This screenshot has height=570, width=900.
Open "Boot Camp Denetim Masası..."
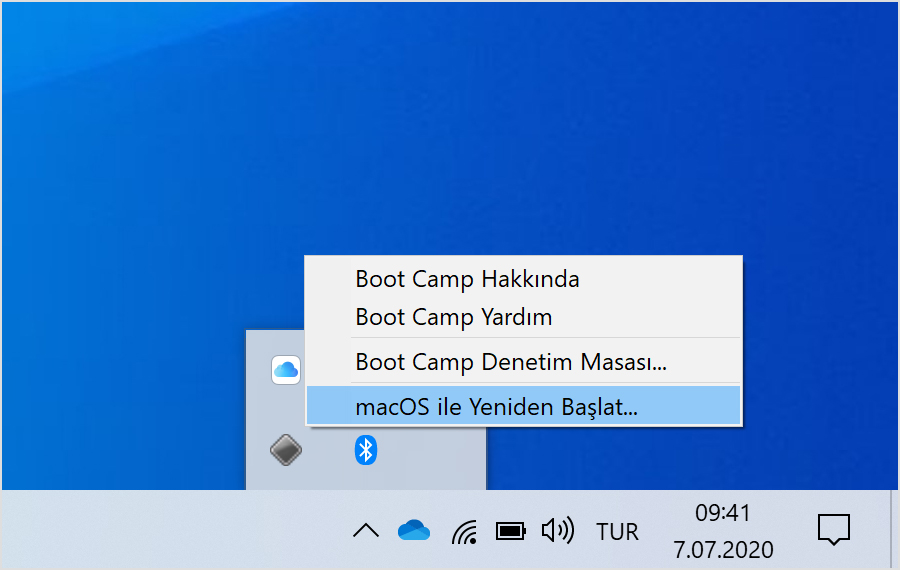(510, 362)
